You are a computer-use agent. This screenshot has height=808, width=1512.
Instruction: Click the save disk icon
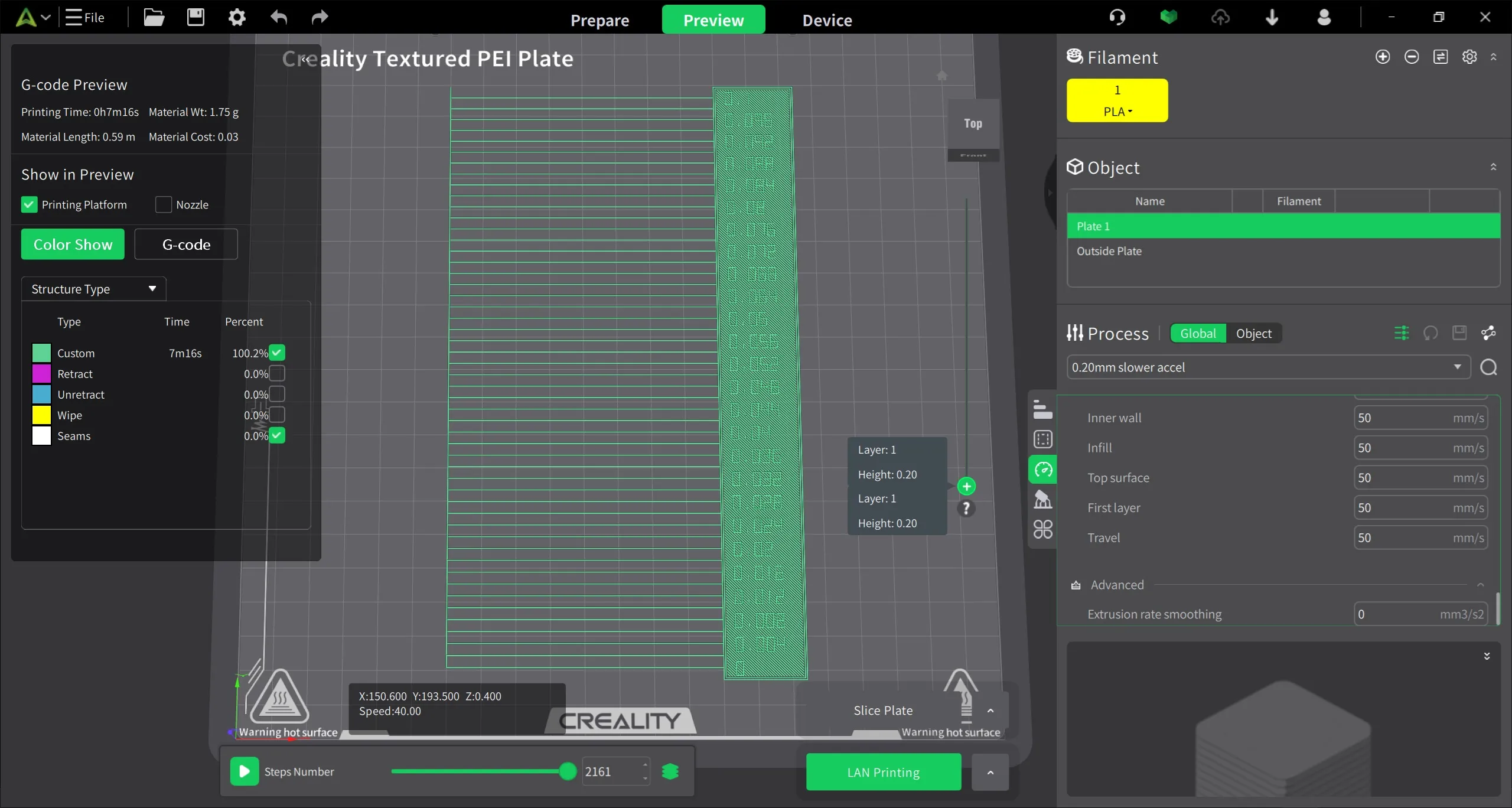[x=195, y=18]
